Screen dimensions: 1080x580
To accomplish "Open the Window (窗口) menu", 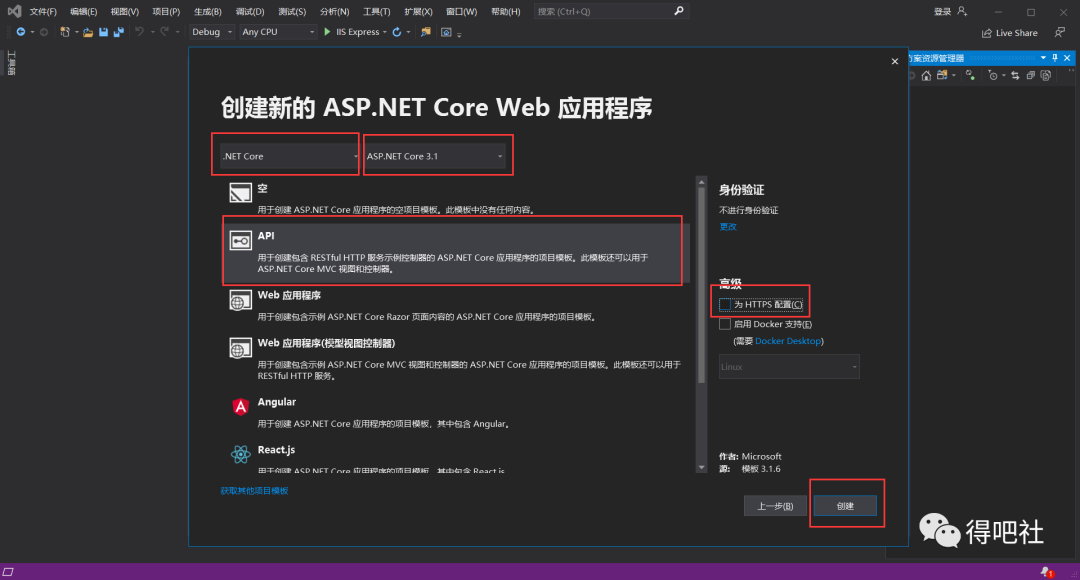I will click(461, 12).
